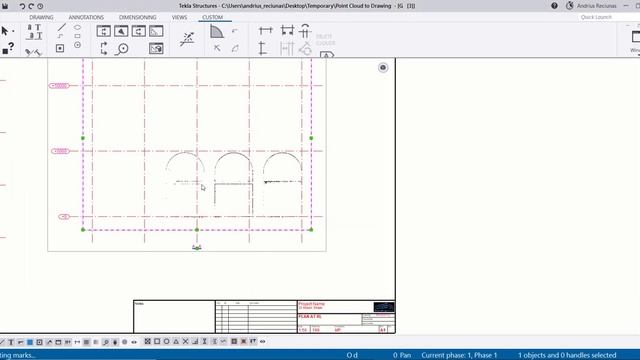
Task: Select the draw ellipse tool
Action: click(78, 27)
